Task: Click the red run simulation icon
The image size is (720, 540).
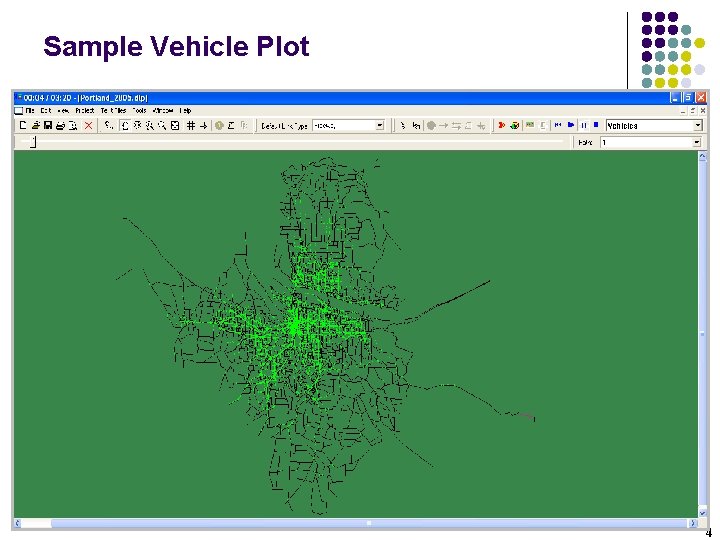Action: click(501, 125)
